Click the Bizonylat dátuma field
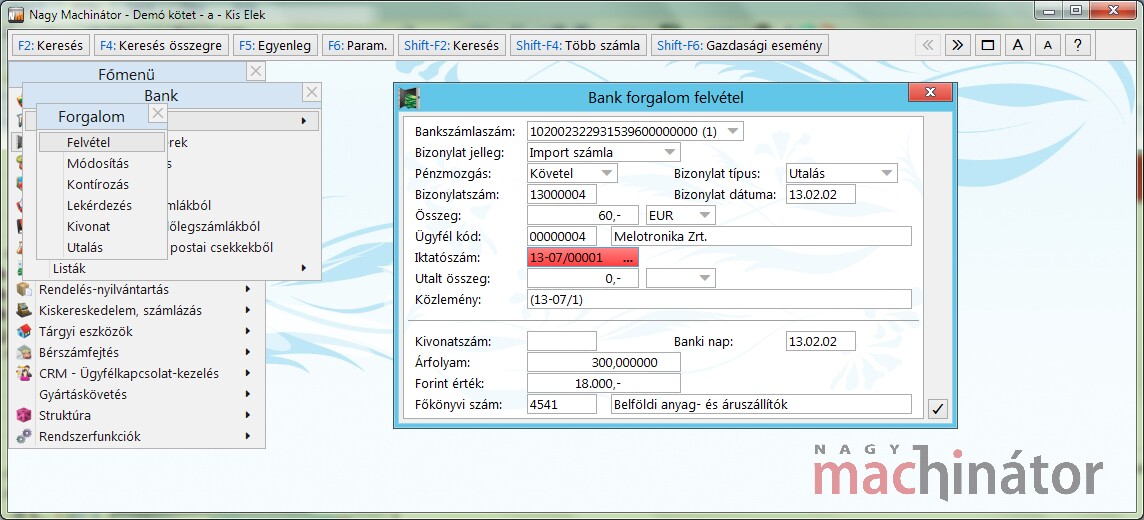1144x520 pixels. tap(821, 194)
